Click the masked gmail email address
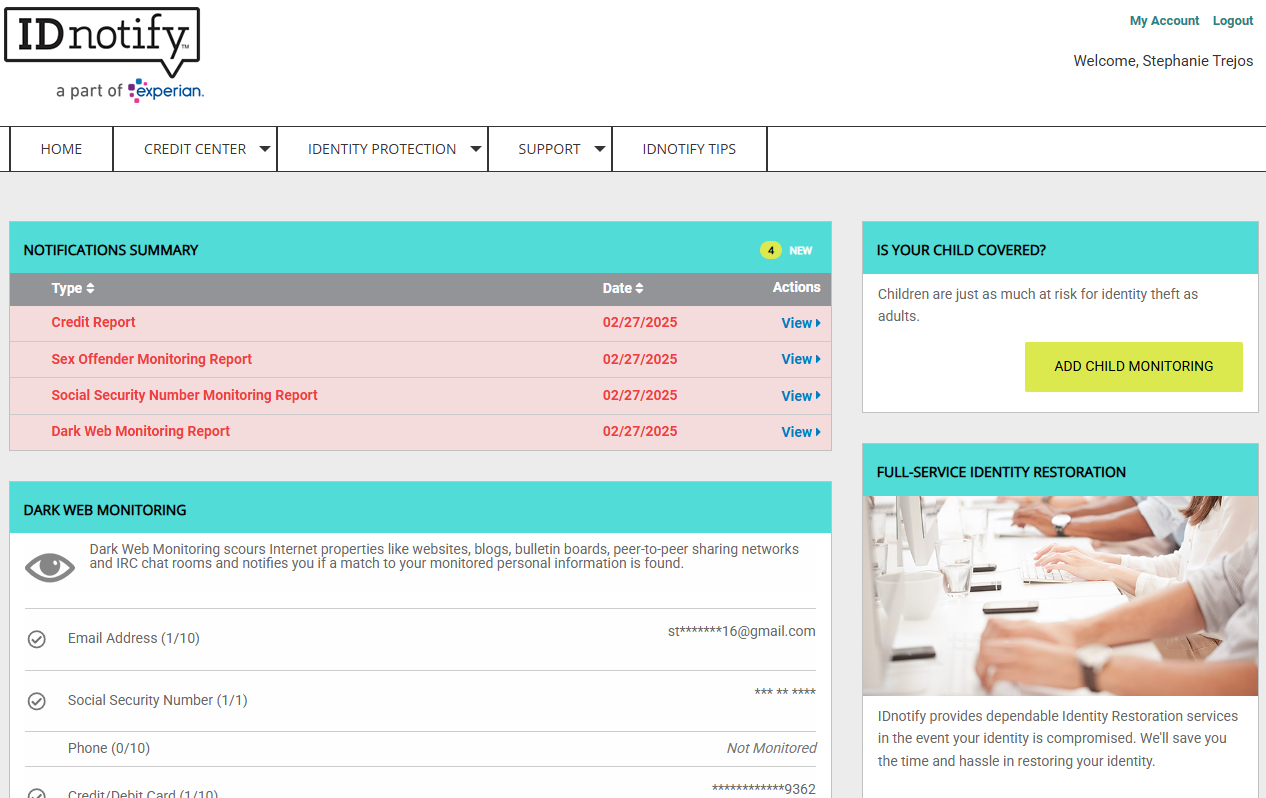 click(x=742, y=631)
